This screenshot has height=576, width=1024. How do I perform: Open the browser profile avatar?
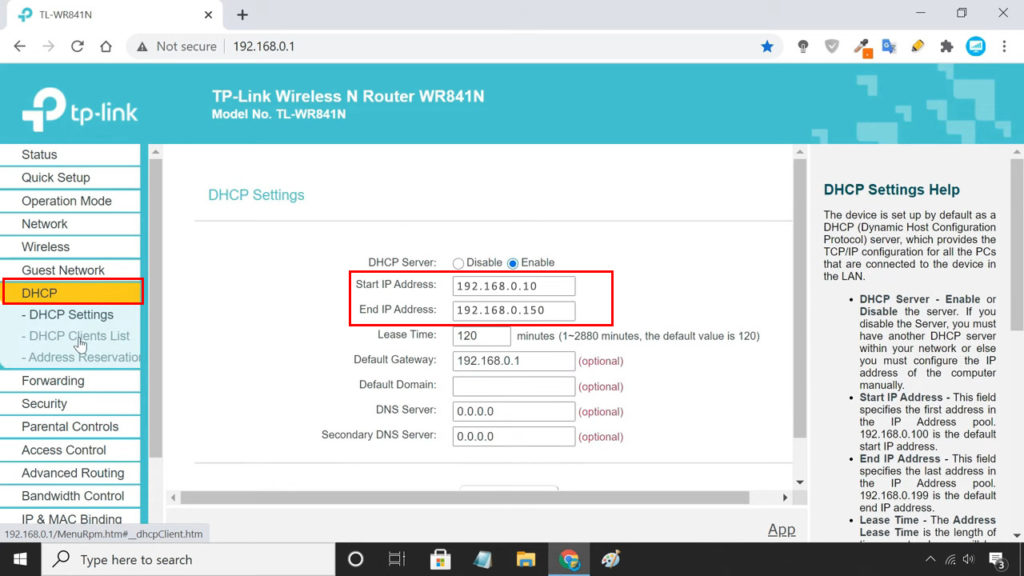(976, 46)
